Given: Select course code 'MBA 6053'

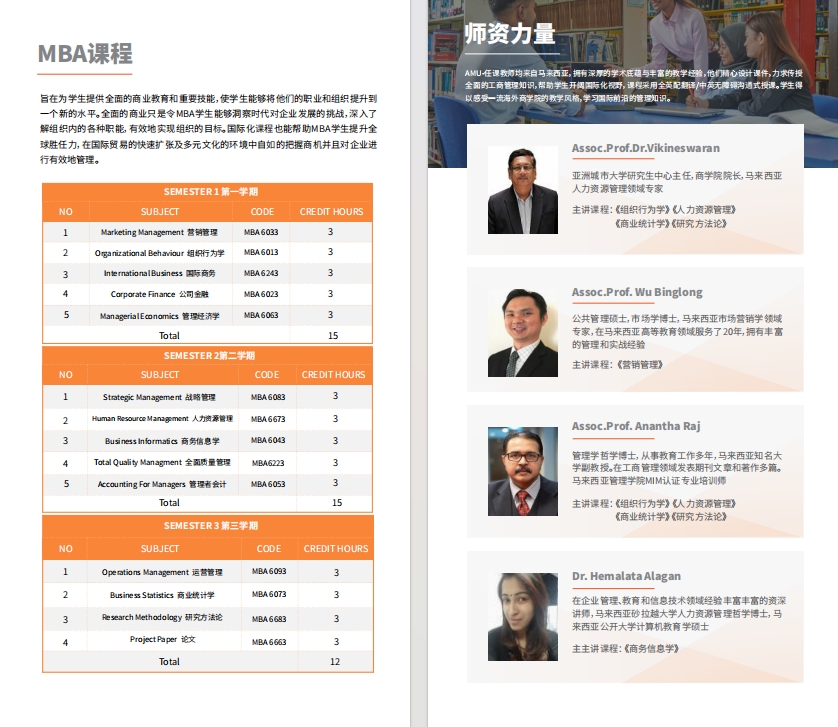Looking at the screenshot, I should [x=268, y=484].
